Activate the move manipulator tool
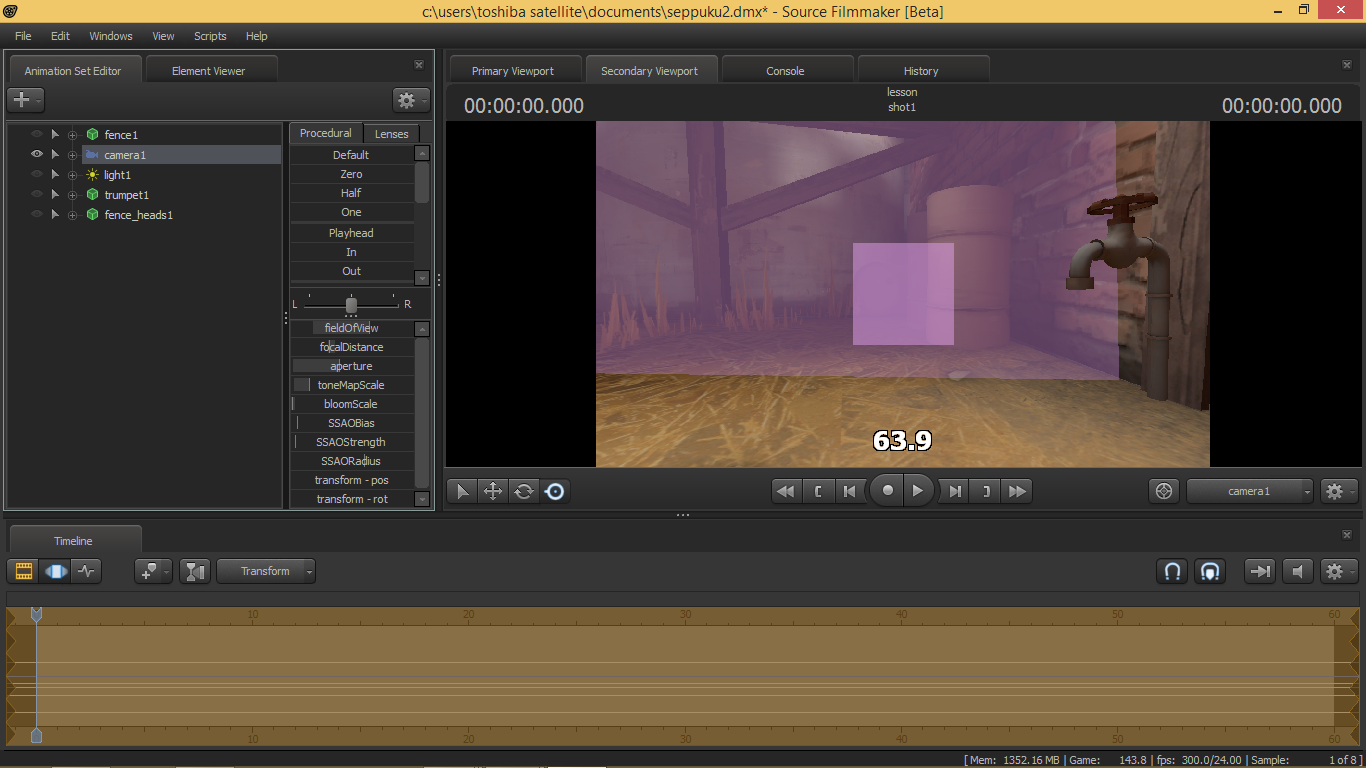This screenshot has width=1366, height=768. (x=493, y=491)
